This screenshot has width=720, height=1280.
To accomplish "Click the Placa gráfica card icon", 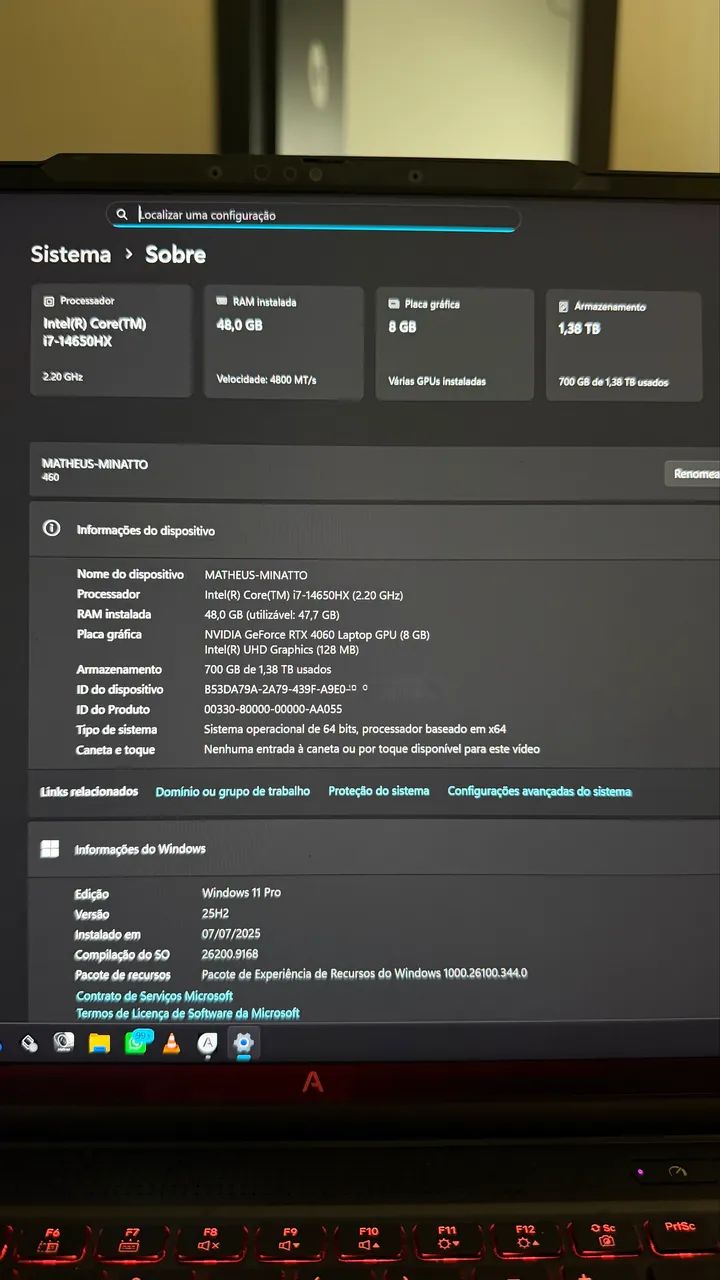I will click(394, 303).
